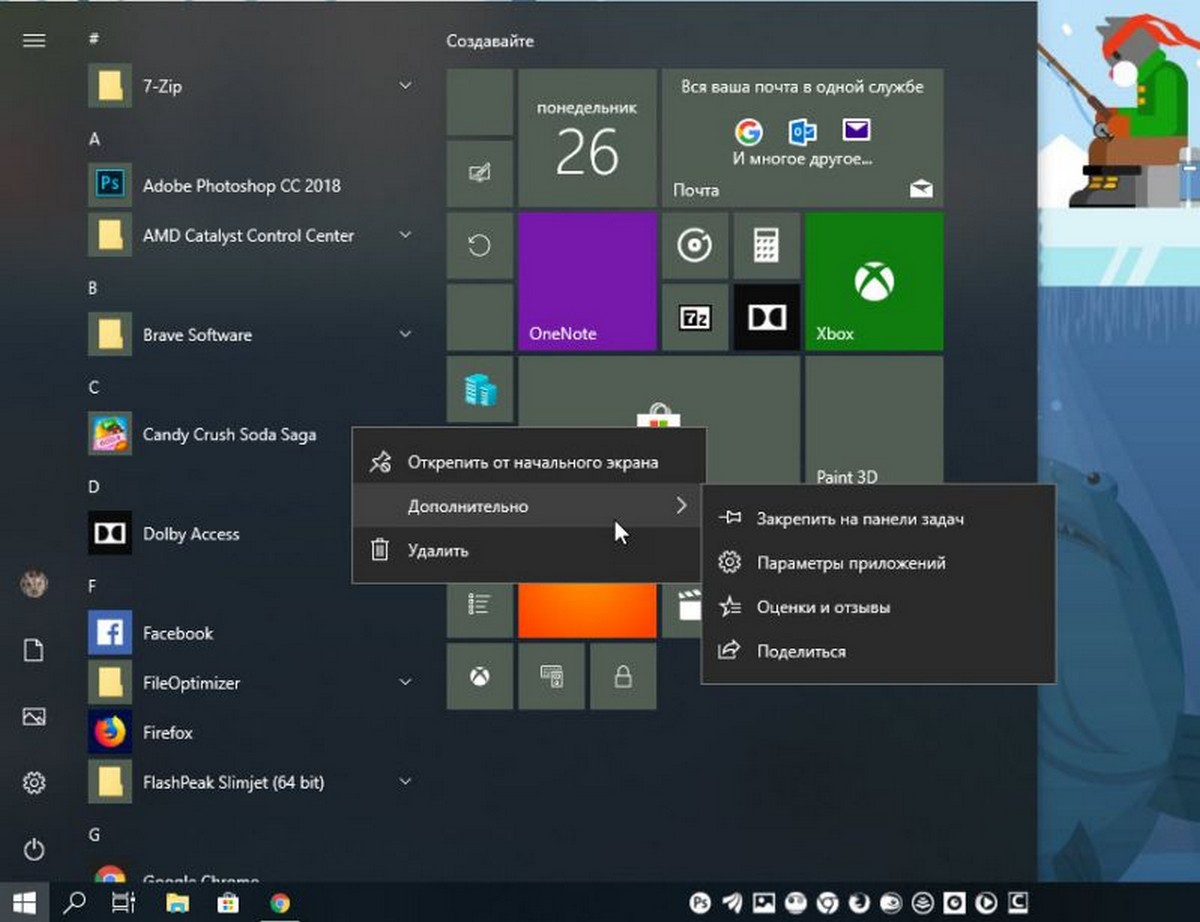Viewport: 1200px width, 922px height.
Task: Open the small tile with circular arrow
Action: (x=479, y=245)
